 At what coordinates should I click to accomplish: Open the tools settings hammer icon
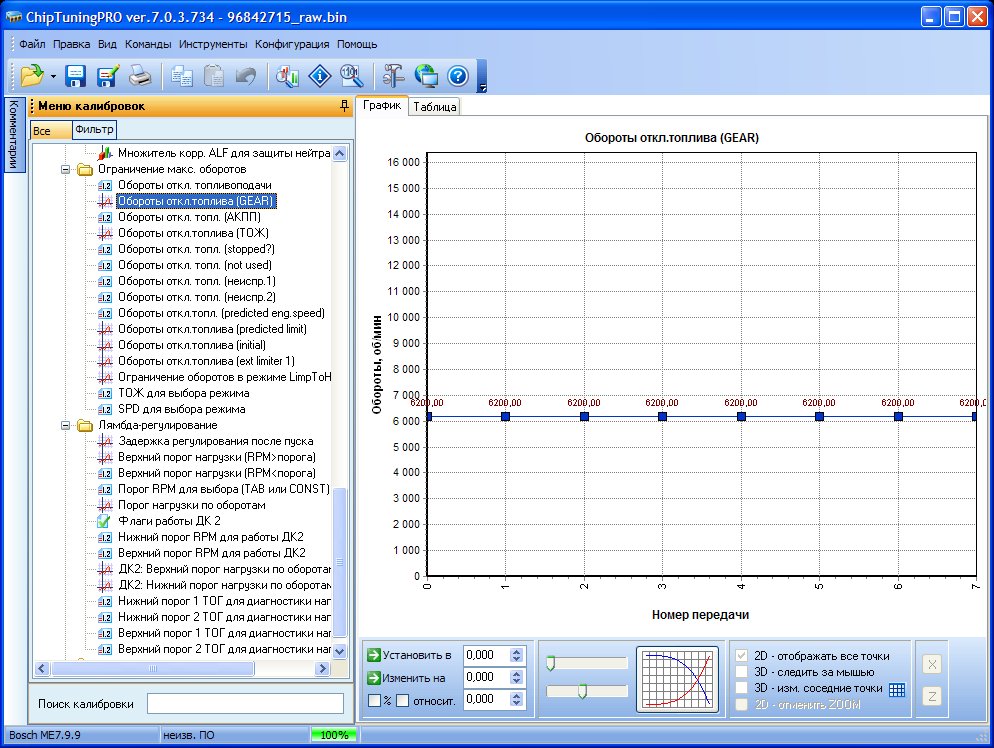(392, 75)
